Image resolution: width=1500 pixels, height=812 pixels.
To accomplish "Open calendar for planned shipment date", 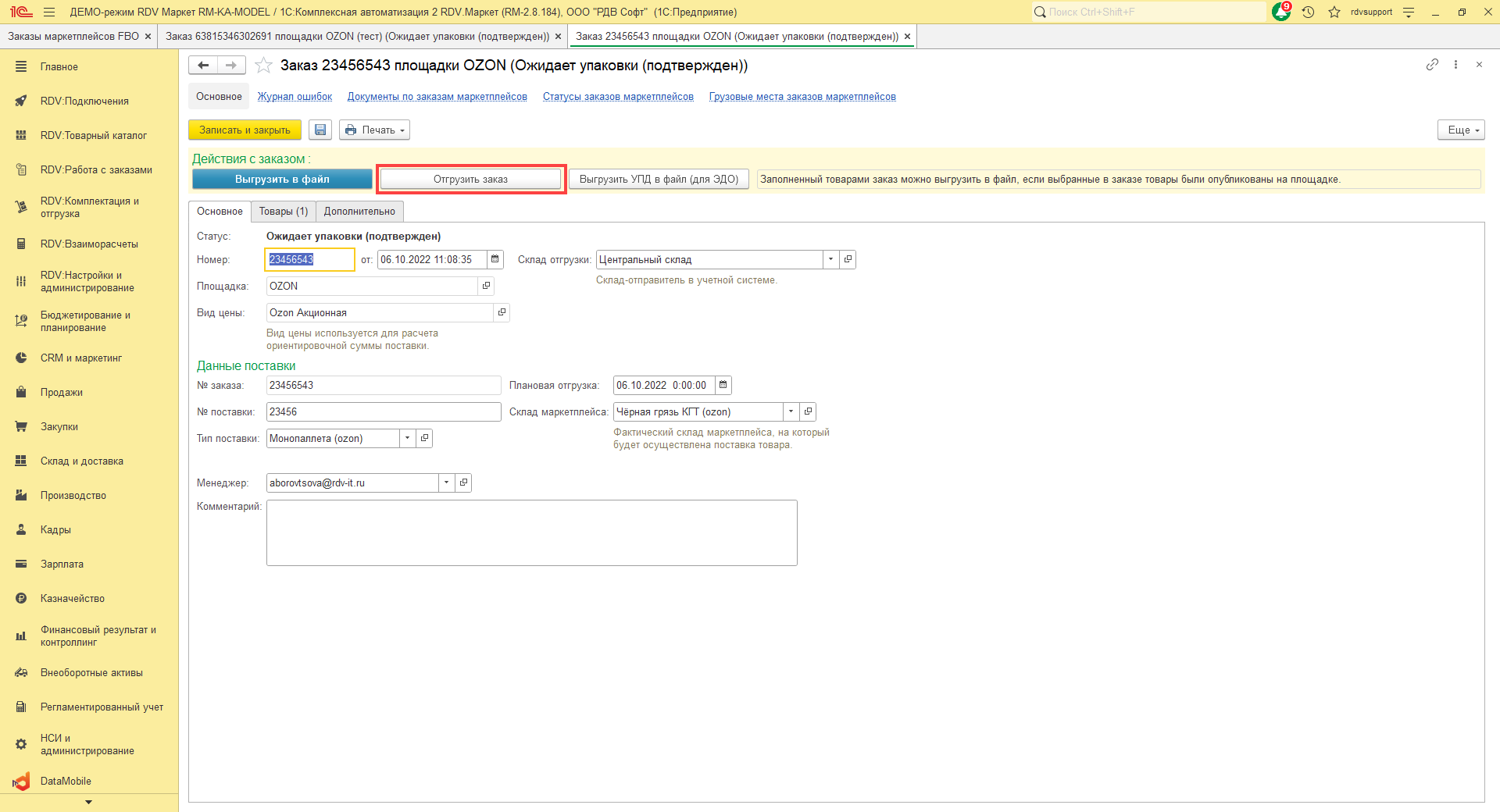I will (x=723, y=385).
